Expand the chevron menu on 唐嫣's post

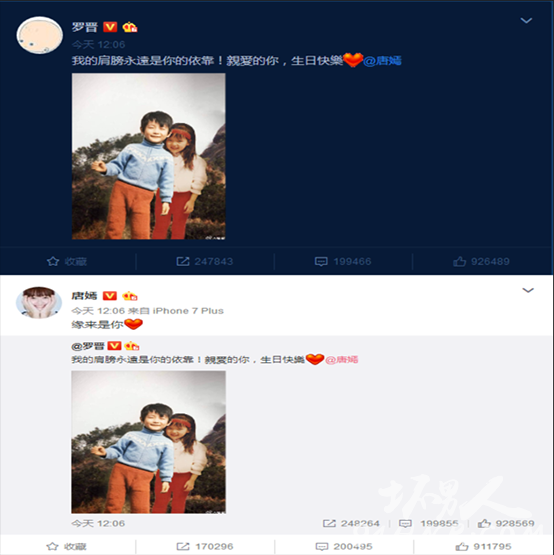tap(528, 291)
